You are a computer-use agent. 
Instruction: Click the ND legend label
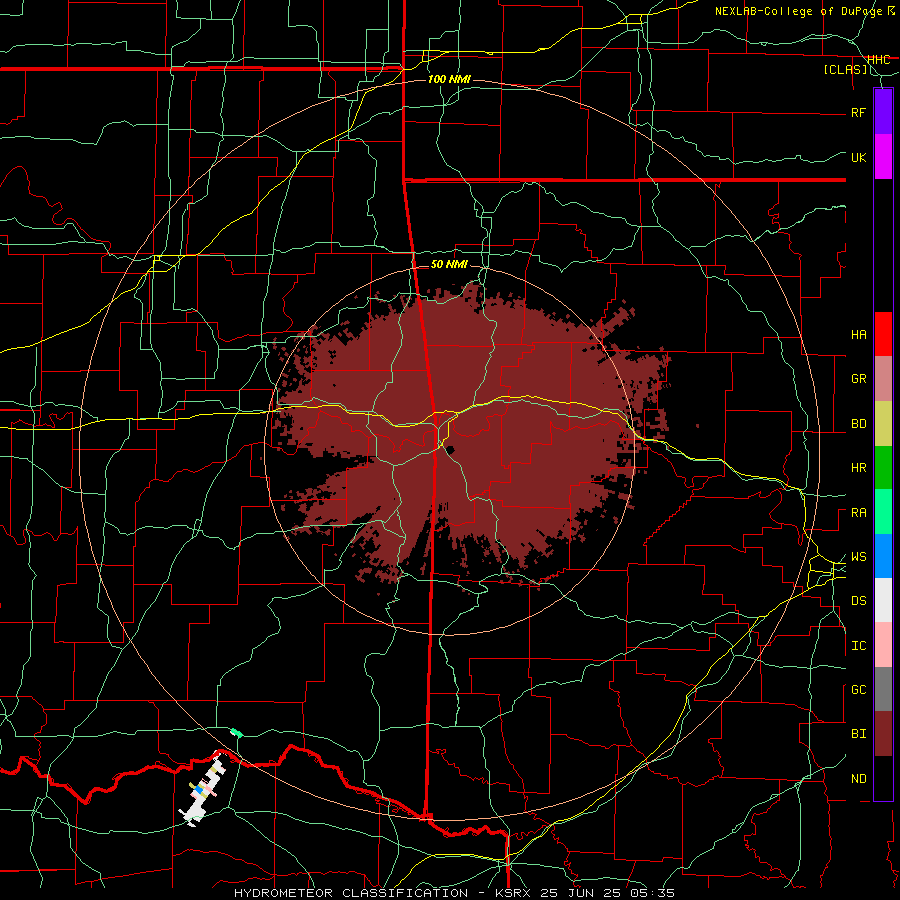coord(858,779)
